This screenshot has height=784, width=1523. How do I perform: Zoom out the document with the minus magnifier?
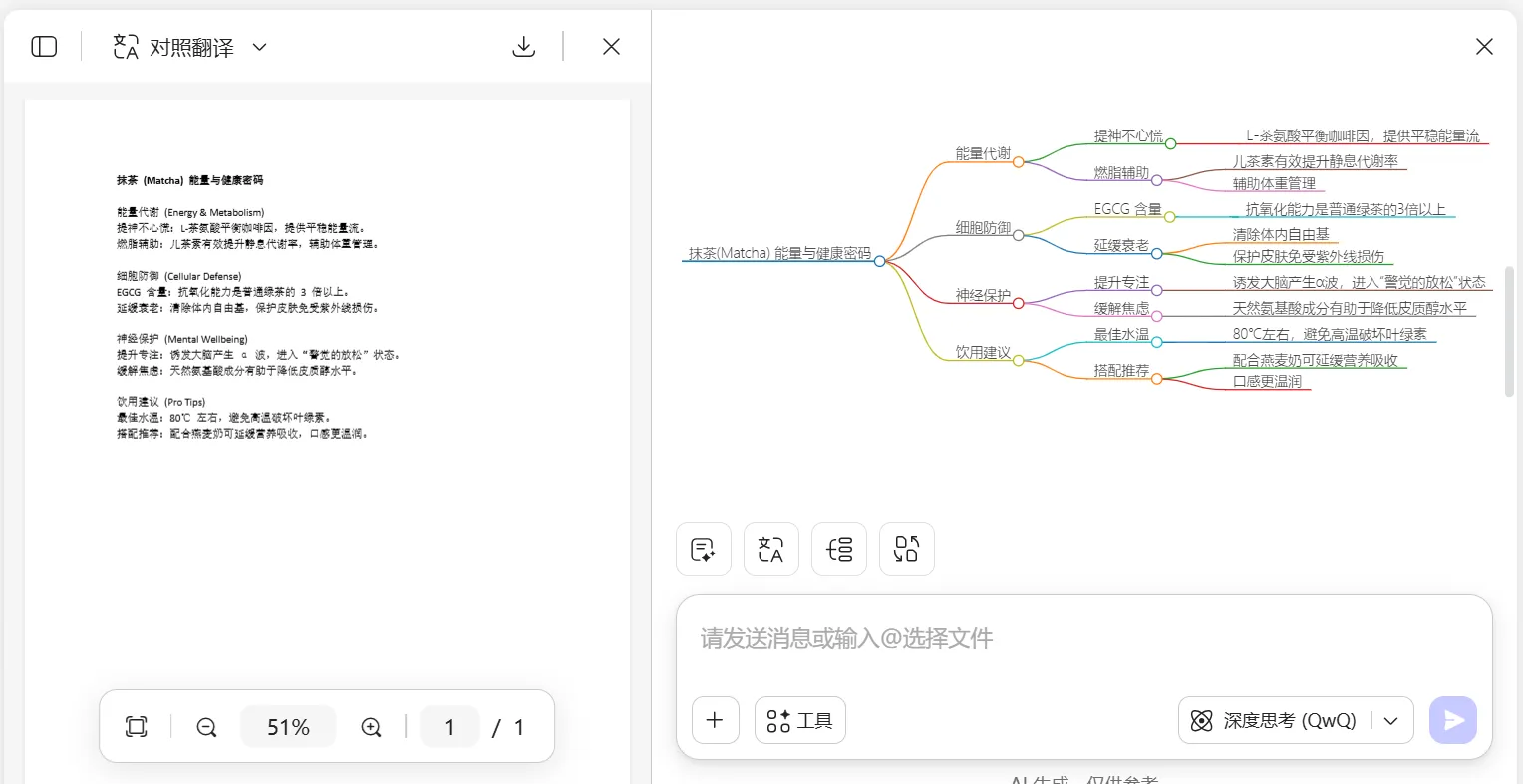[206, 727]
